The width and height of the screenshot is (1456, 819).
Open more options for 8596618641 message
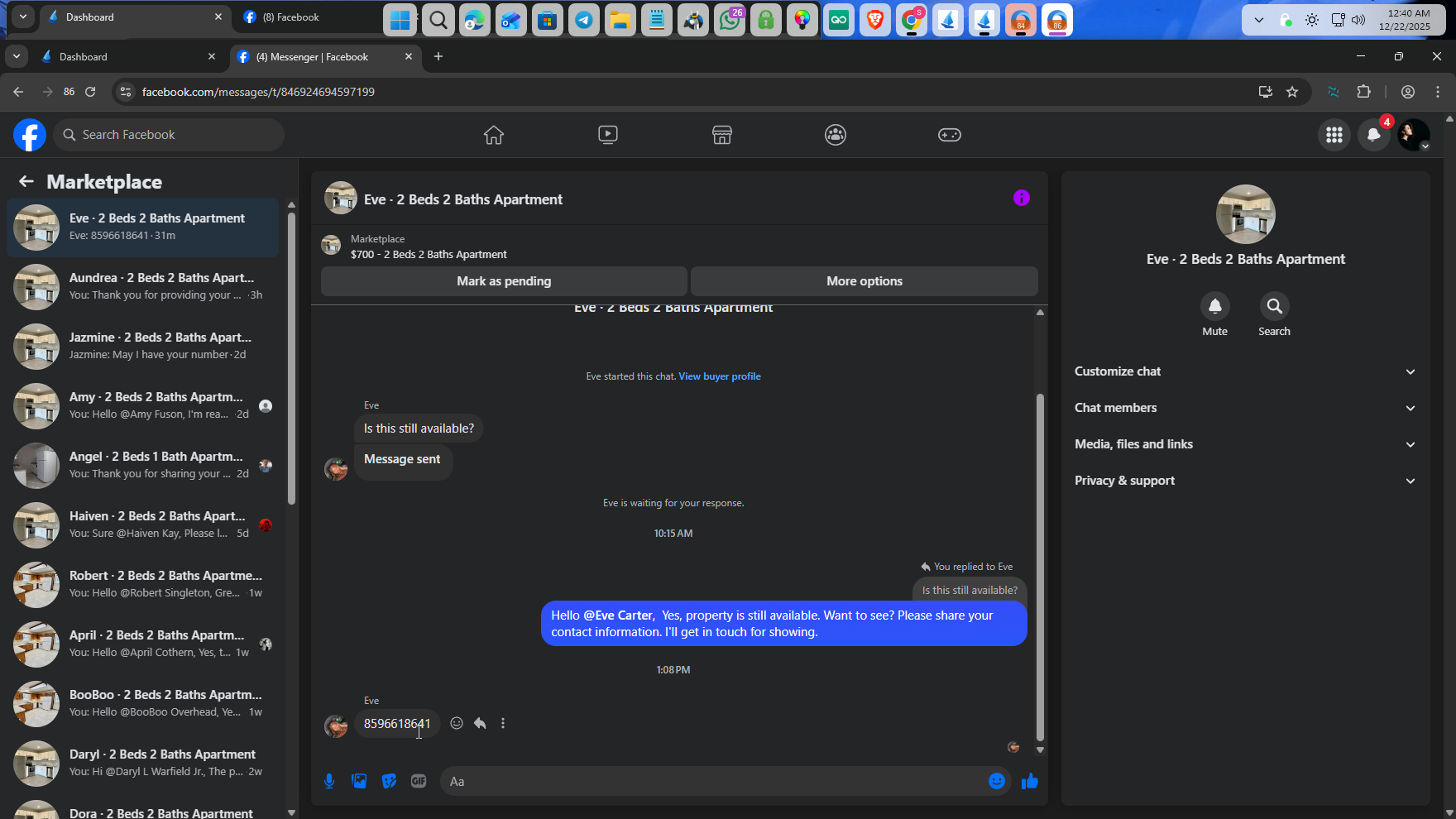(503, 723)
